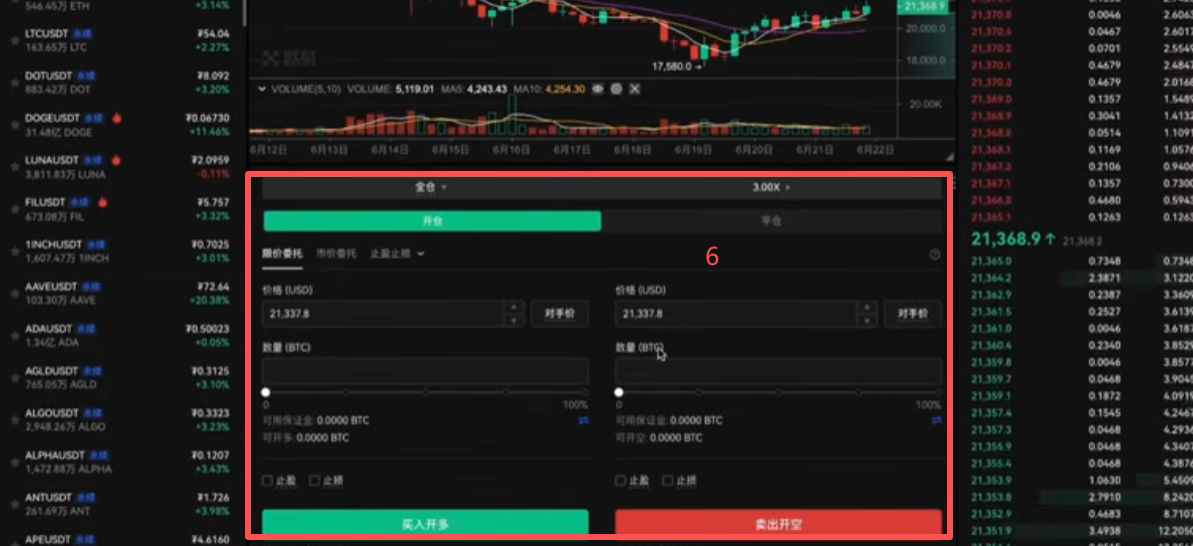Enable 止损 checkbox above 卖出开空

(x=667, y=481)
